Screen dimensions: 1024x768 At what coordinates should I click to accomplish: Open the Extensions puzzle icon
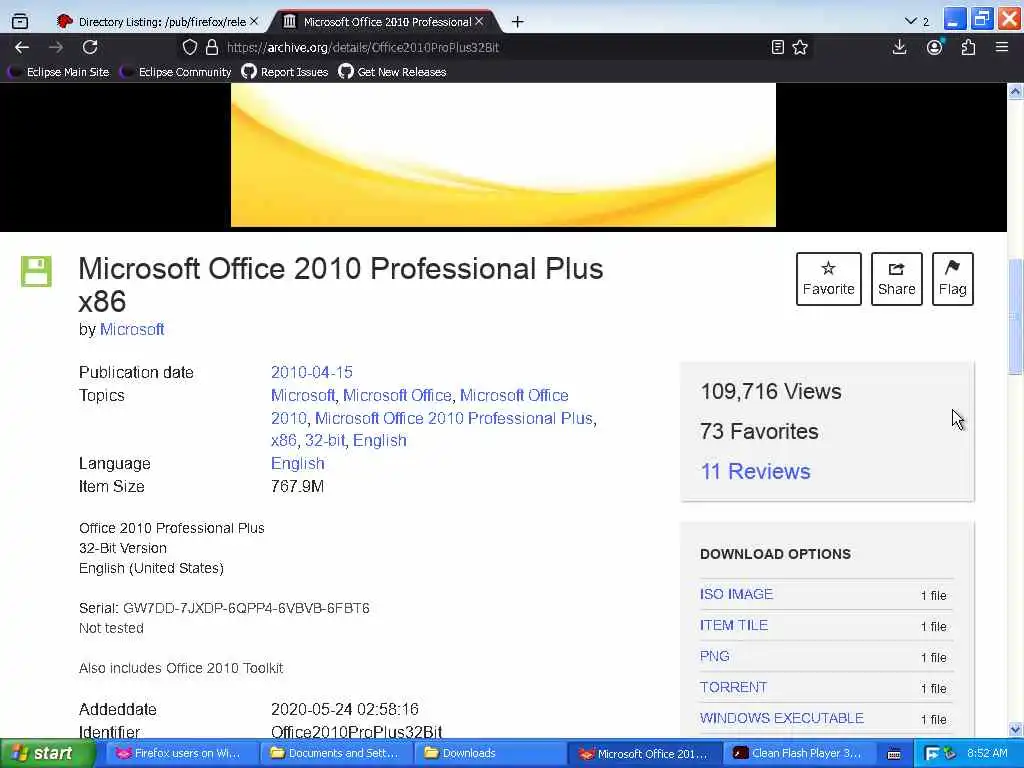click(968, 47)
